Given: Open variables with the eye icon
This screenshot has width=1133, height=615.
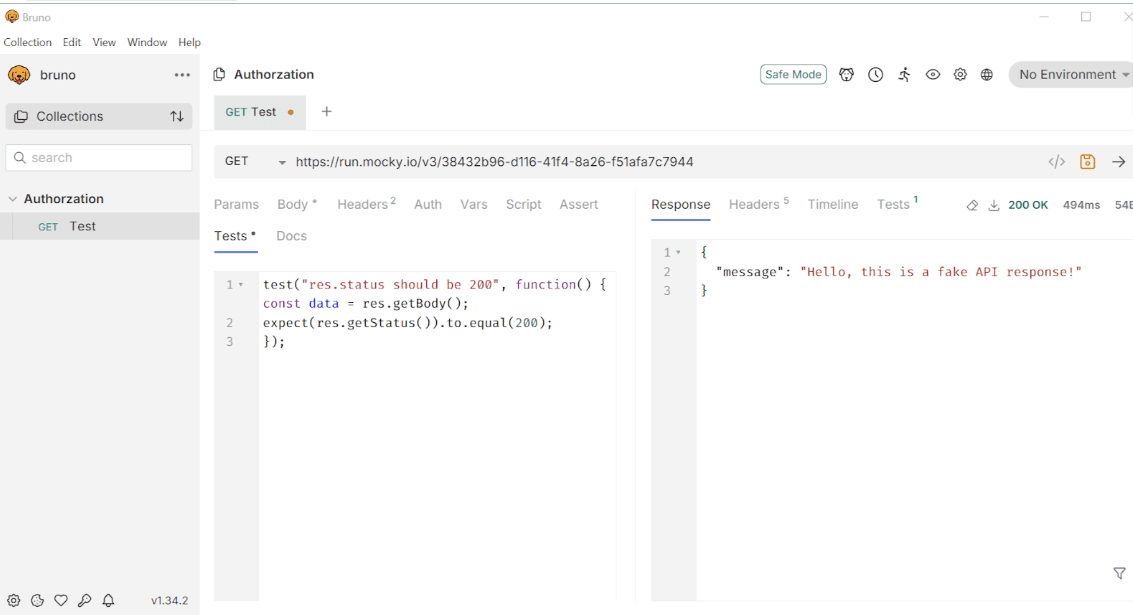Looking at the screenshot, I should [x=933, y=74].
